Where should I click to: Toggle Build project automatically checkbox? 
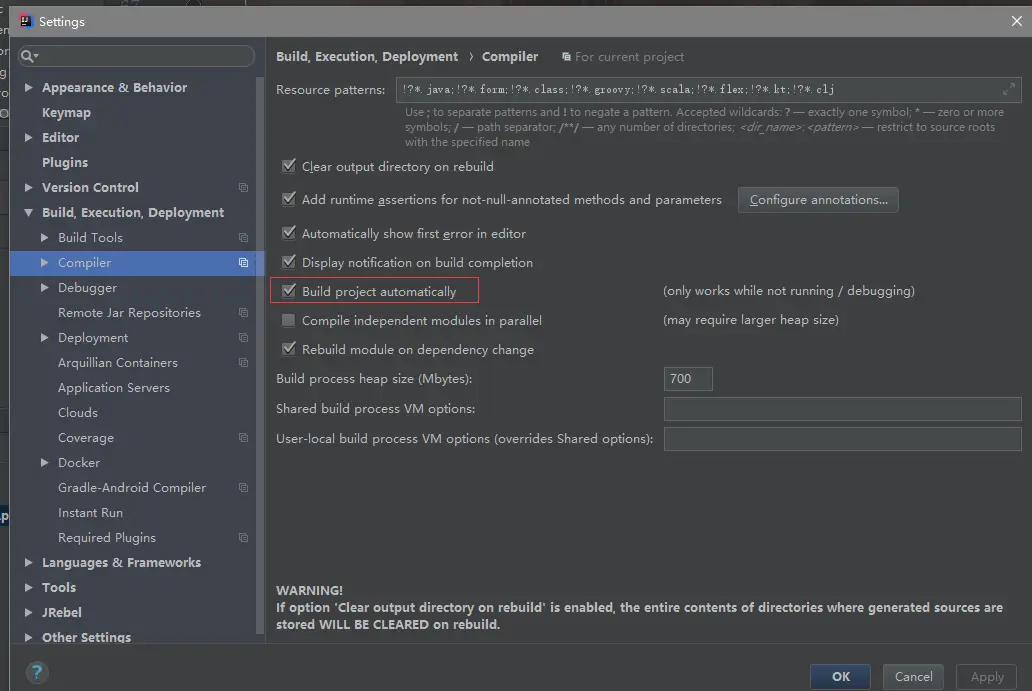click(x=288, y=291)
